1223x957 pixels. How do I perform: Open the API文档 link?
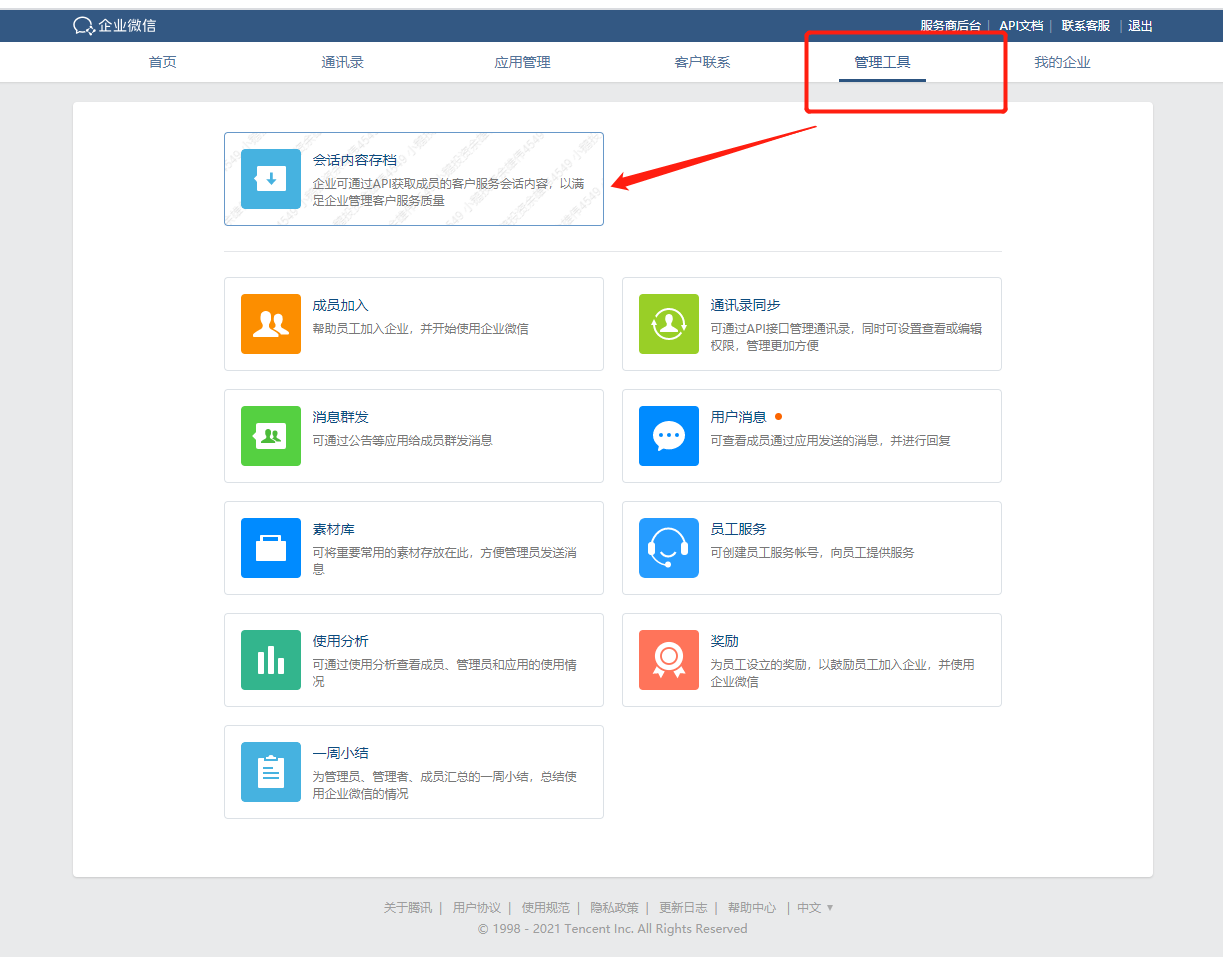(x=1021, y=26)
